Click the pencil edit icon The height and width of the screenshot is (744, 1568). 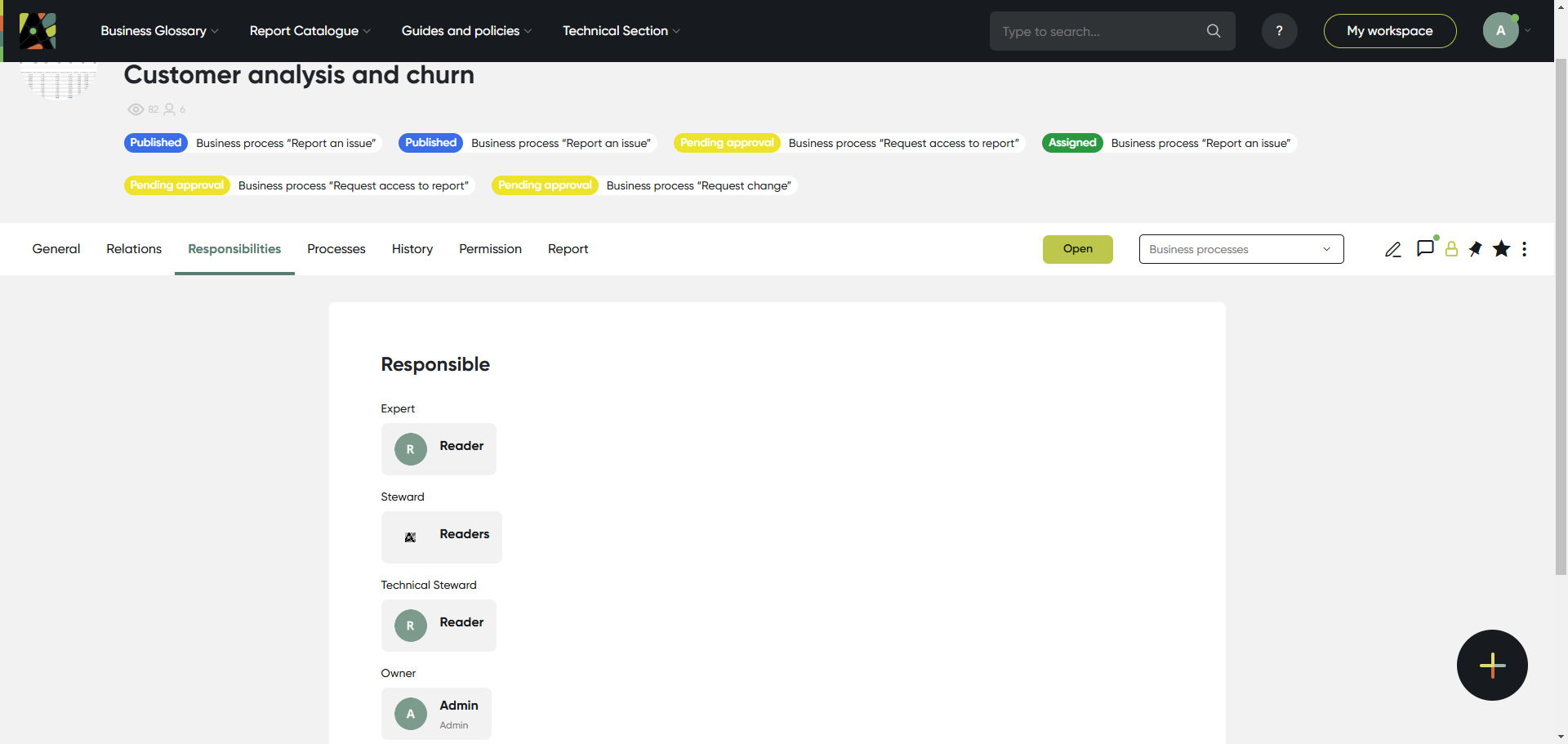tap(1392, 250)
